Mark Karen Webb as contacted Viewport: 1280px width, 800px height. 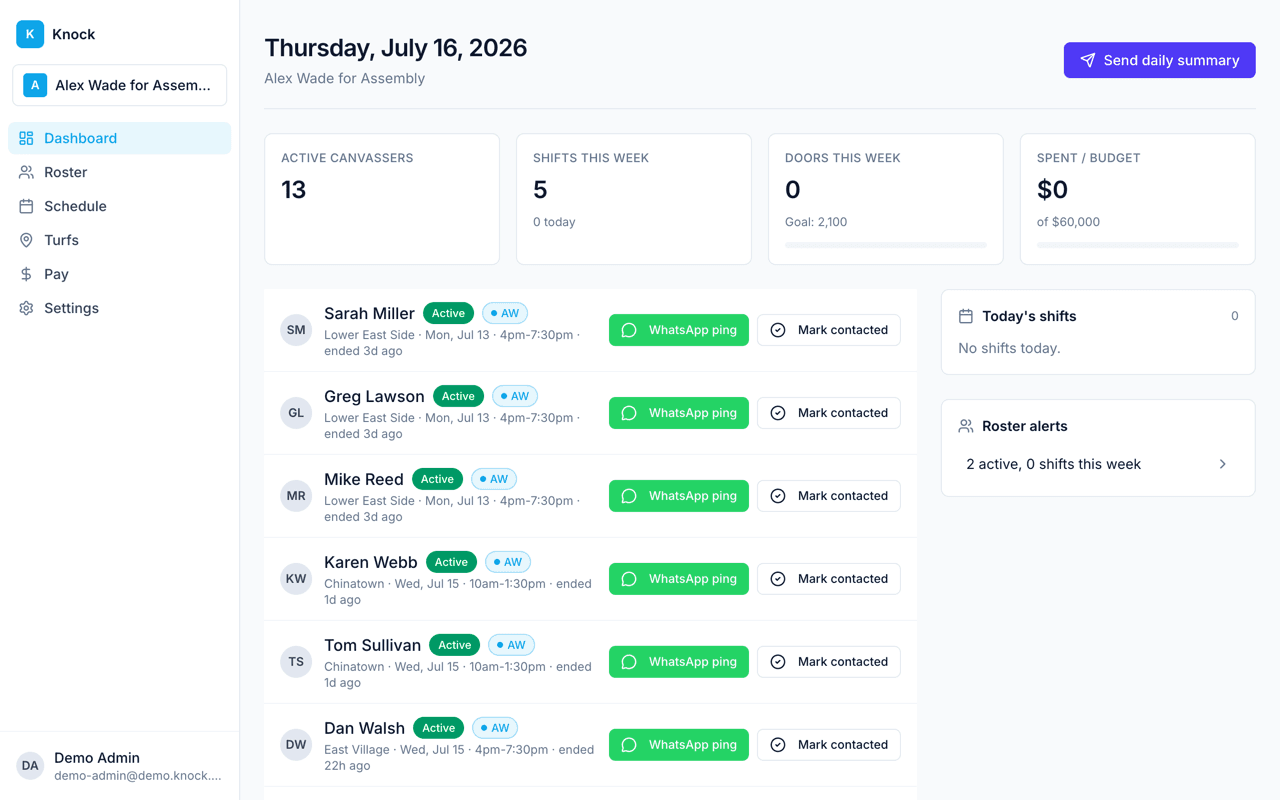[829, 579]
